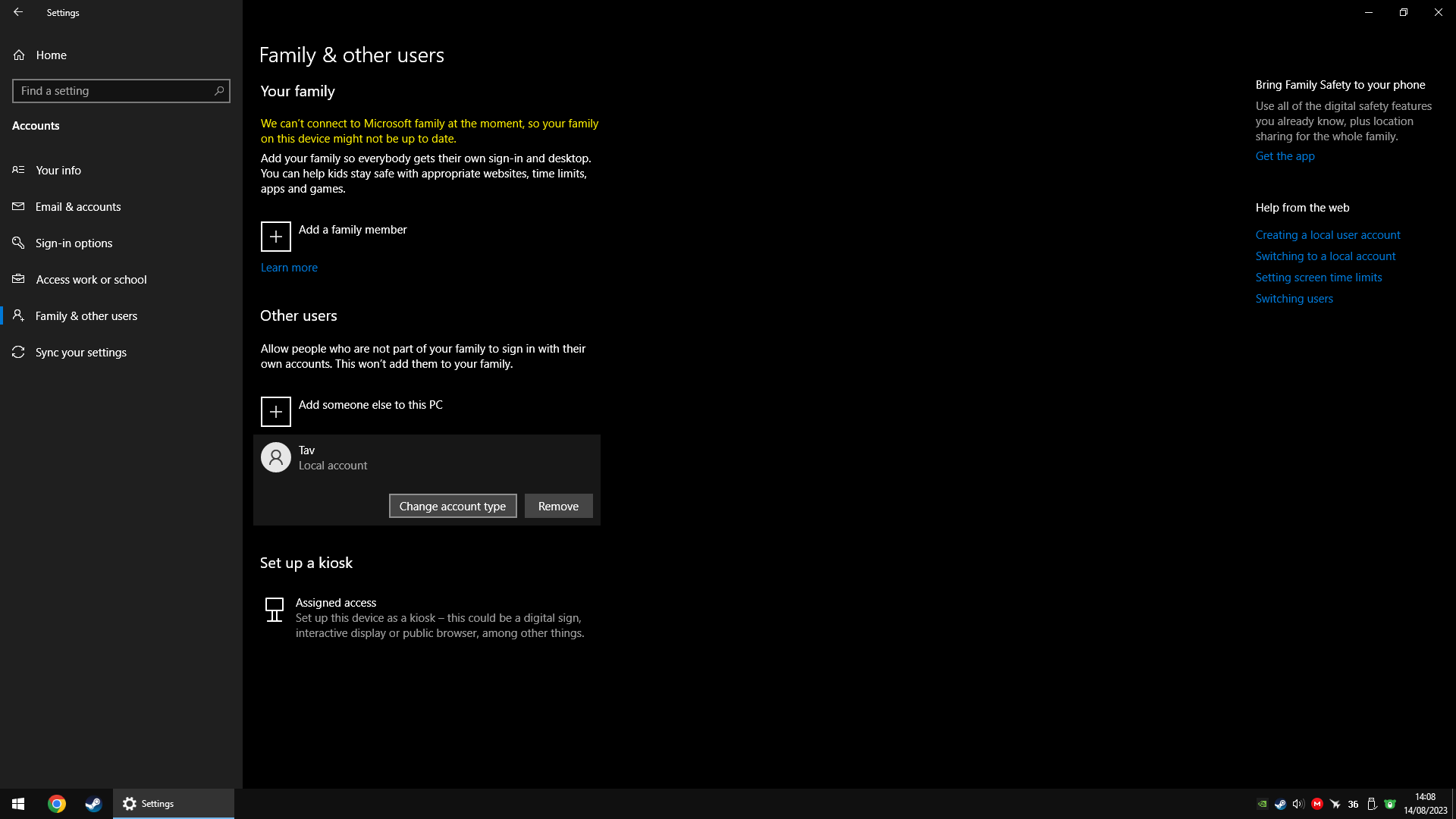
Task: Open the Assigned access kiosk icon
Action: [275, 610]
